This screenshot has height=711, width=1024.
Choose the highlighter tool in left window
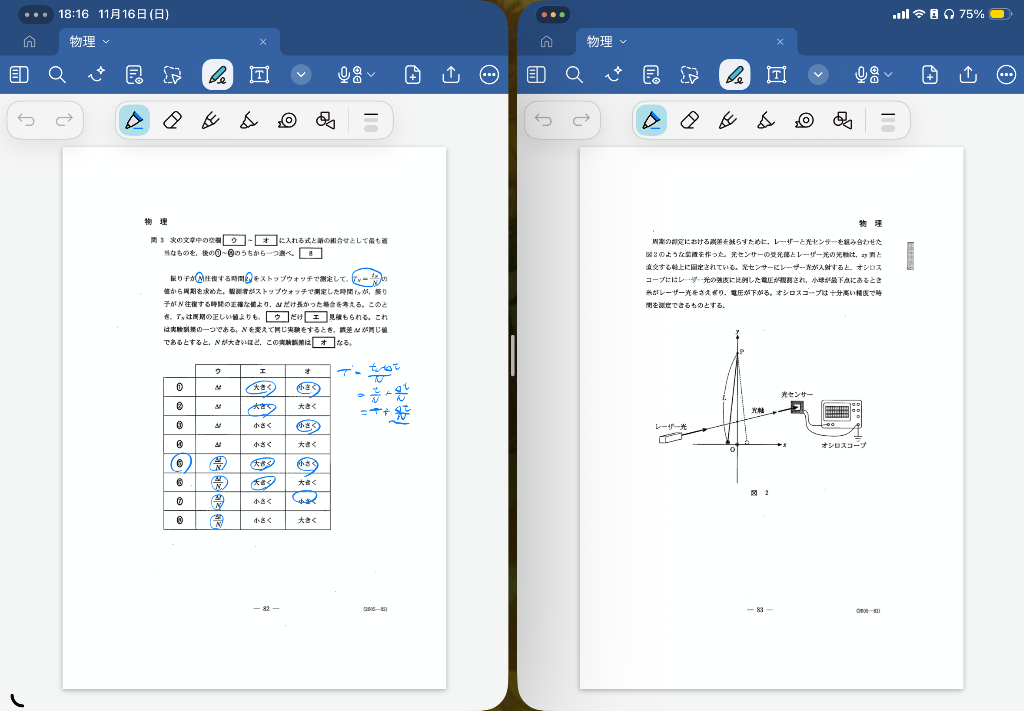[249, 121]
